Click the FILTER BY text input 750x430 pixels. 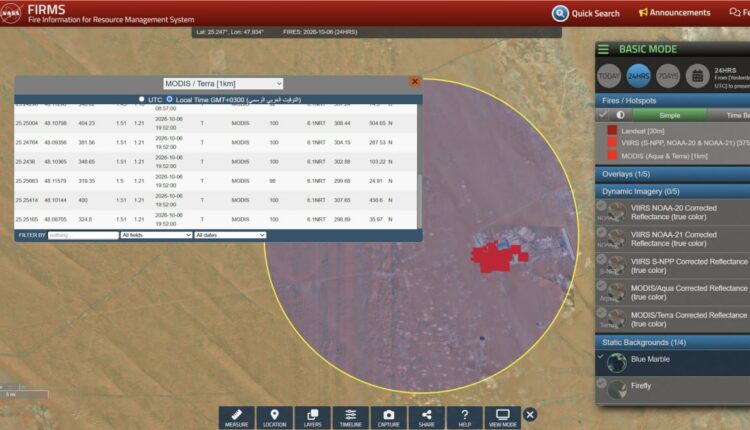(83, 235)
